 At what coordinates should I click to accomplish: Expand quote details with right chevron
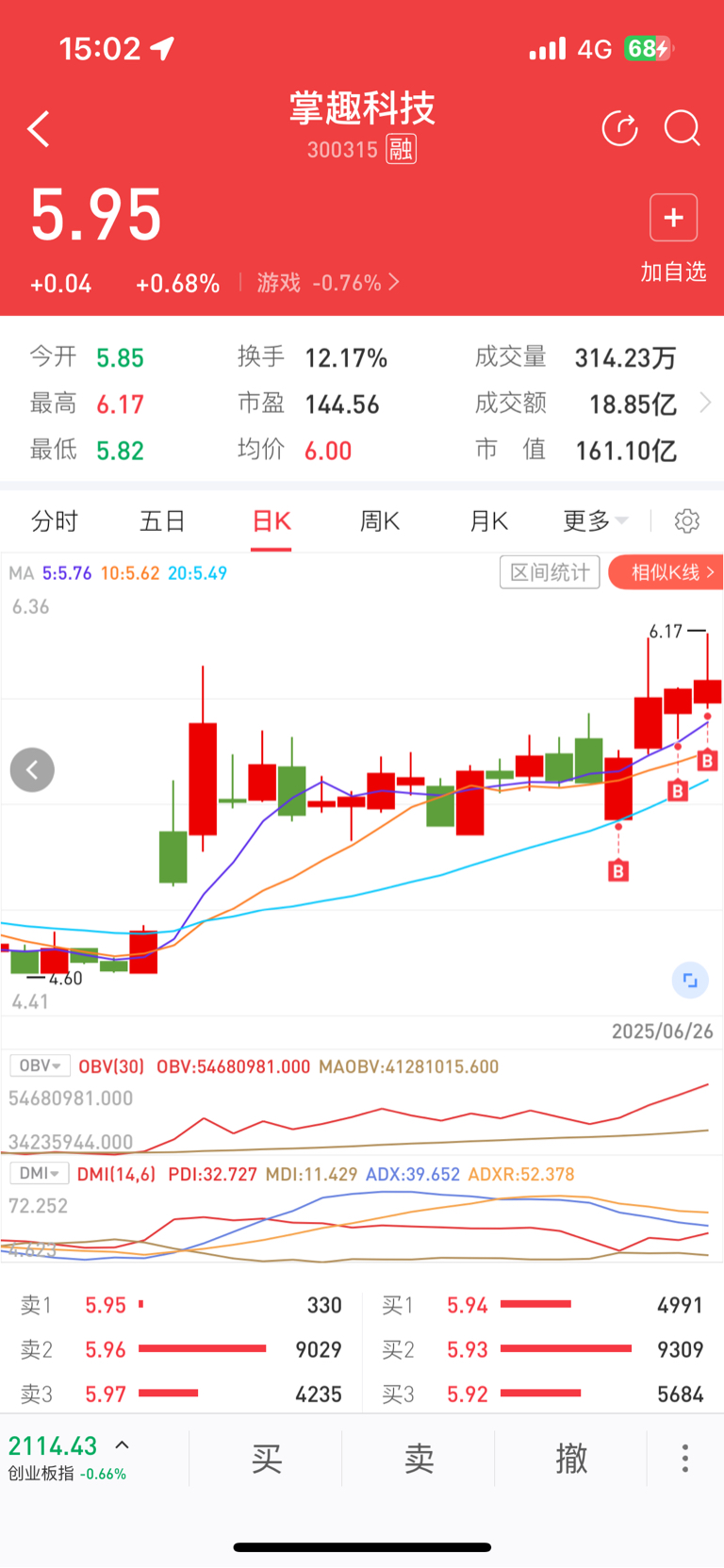[705, 404]
